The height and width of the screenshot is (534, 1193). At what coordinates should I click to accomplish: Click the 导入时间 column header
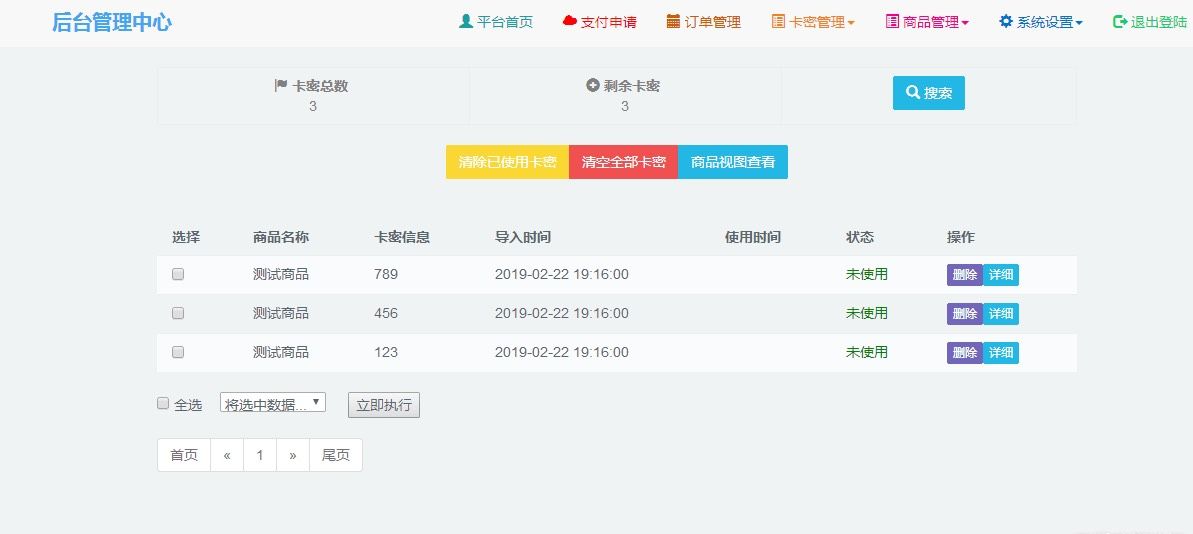pos(523,237)
